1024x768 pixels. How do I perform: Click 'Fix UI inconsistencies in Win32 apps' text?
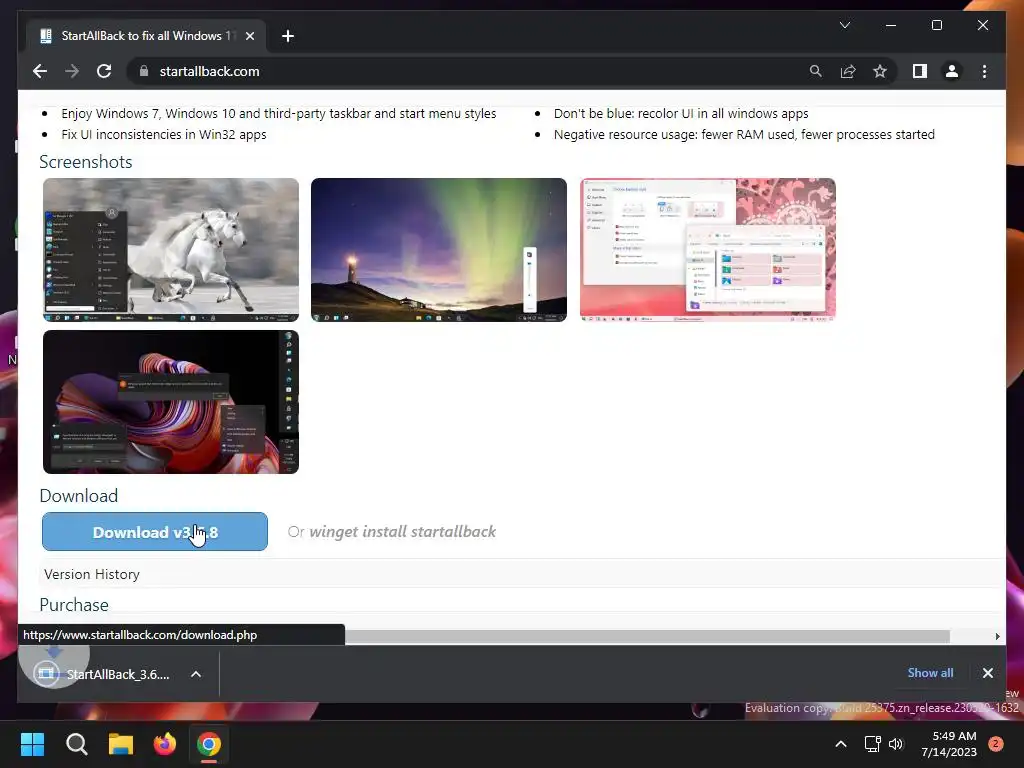pos(164,135)
